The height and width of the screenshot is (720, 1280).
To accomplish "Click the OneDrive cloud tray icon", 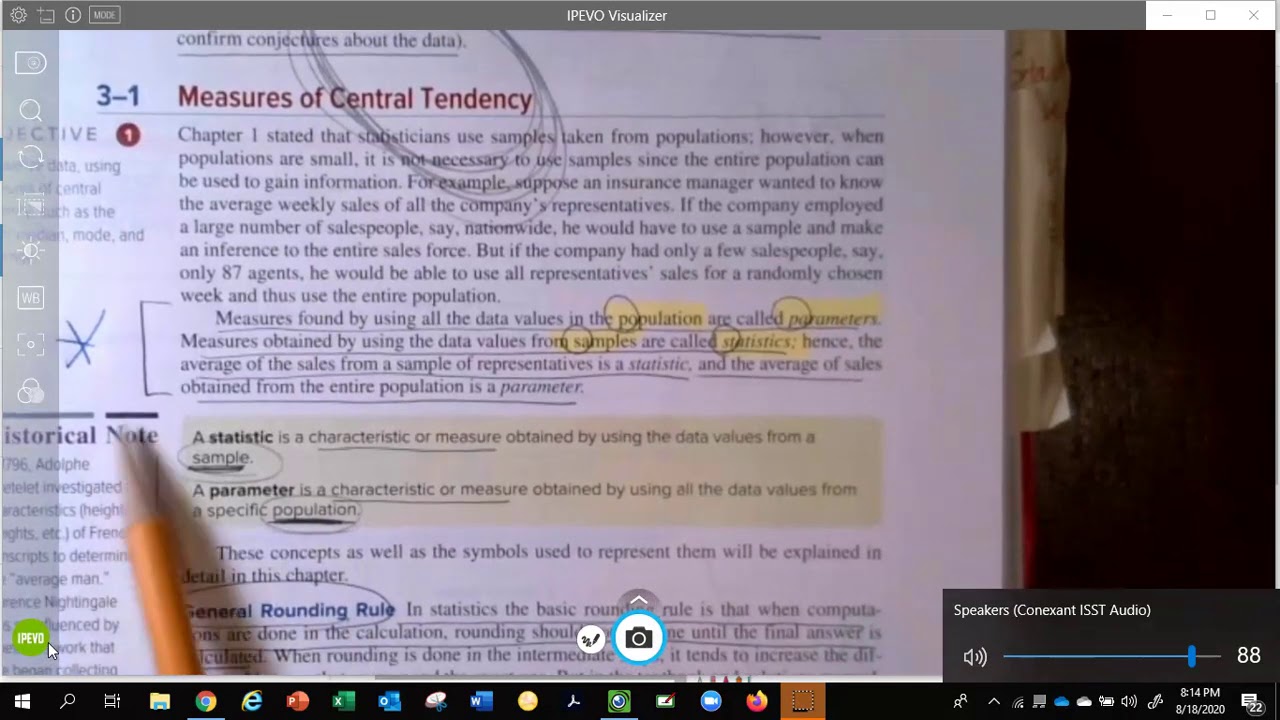I will pyautogui.click(x=1062, y=702).
